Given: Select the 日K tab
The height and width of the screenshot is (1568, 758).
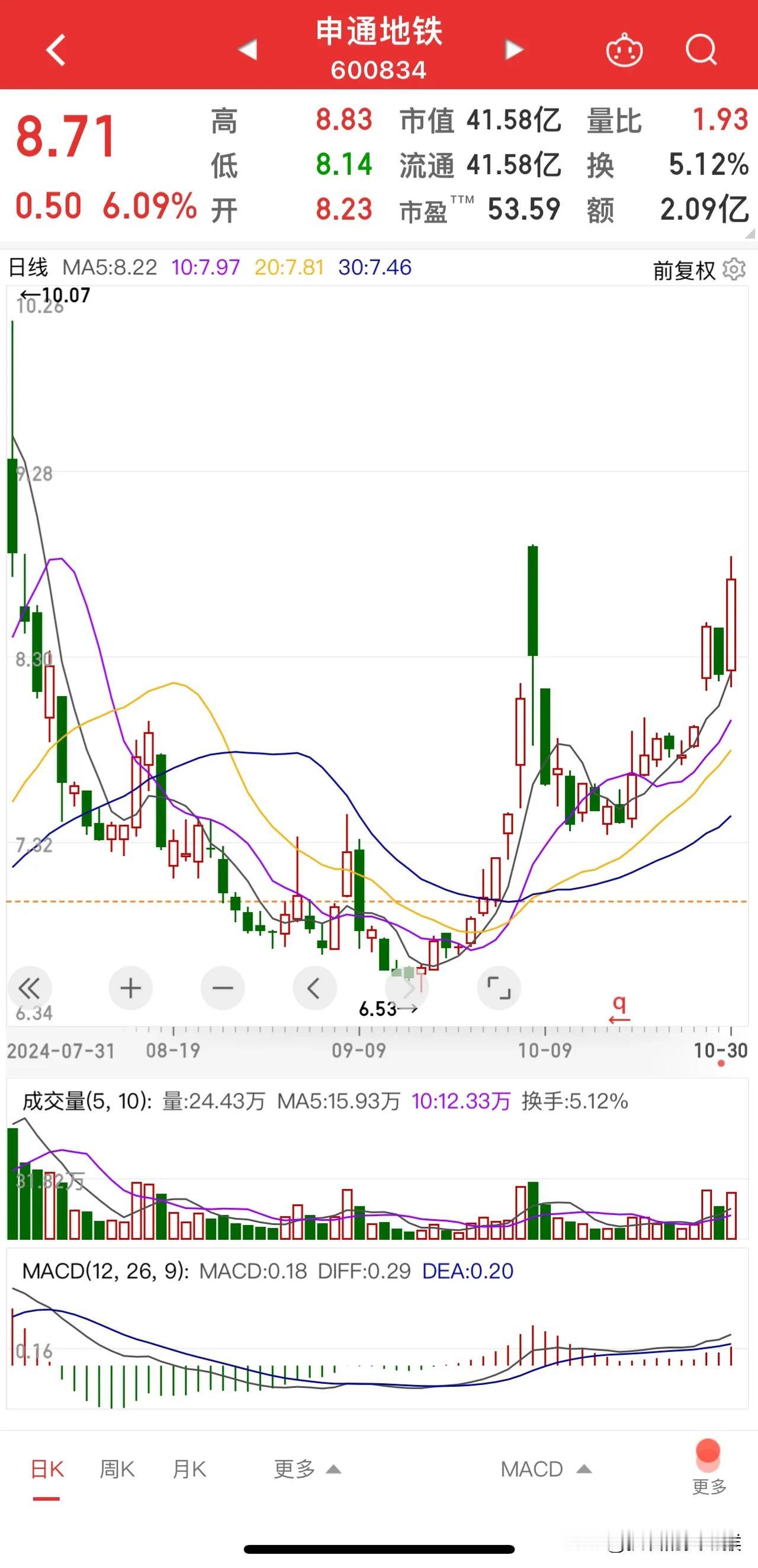Looking at the screenshot, I should coord(47,1470).
